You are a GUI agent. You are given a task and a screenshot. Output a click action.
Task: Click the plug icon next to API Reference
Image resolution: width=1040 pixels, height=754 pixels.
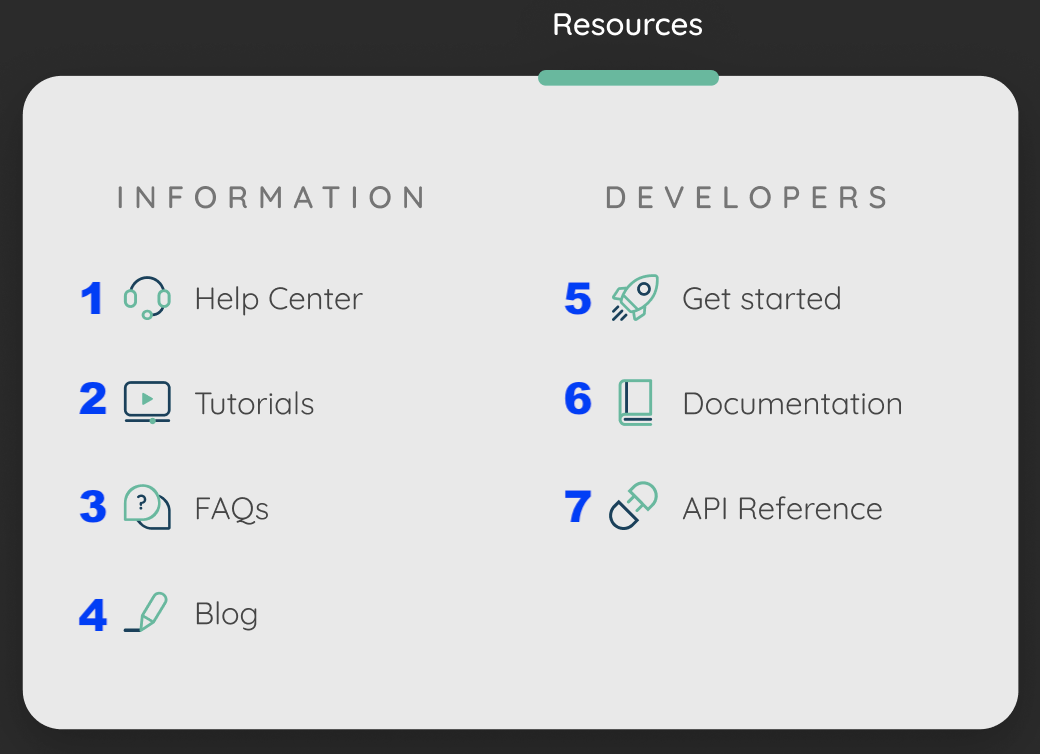coord(631,507)
